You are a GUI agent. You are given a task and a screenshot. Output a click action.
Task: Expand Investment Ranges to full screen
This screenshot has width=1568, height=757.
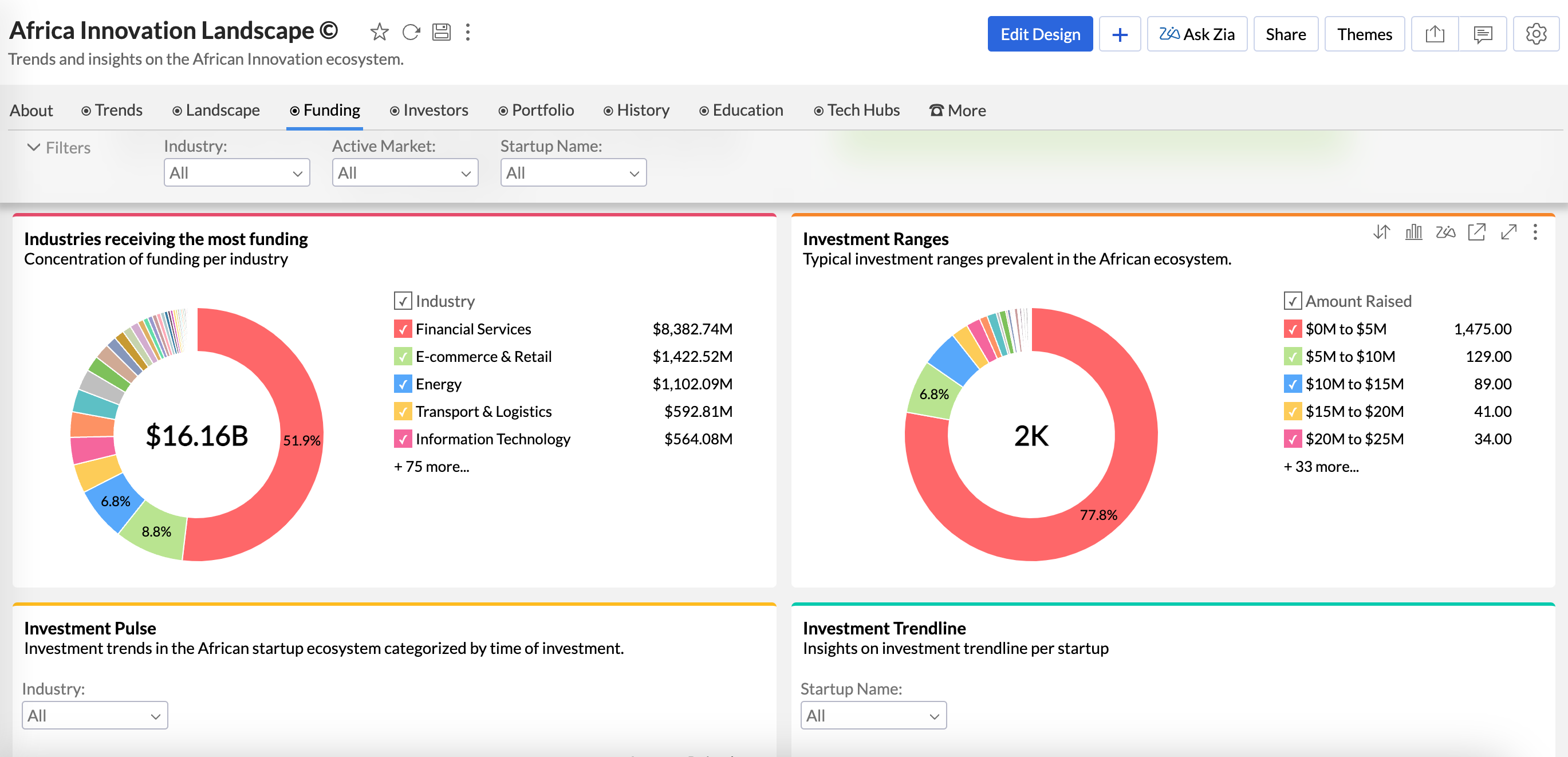click(1508, 232)
